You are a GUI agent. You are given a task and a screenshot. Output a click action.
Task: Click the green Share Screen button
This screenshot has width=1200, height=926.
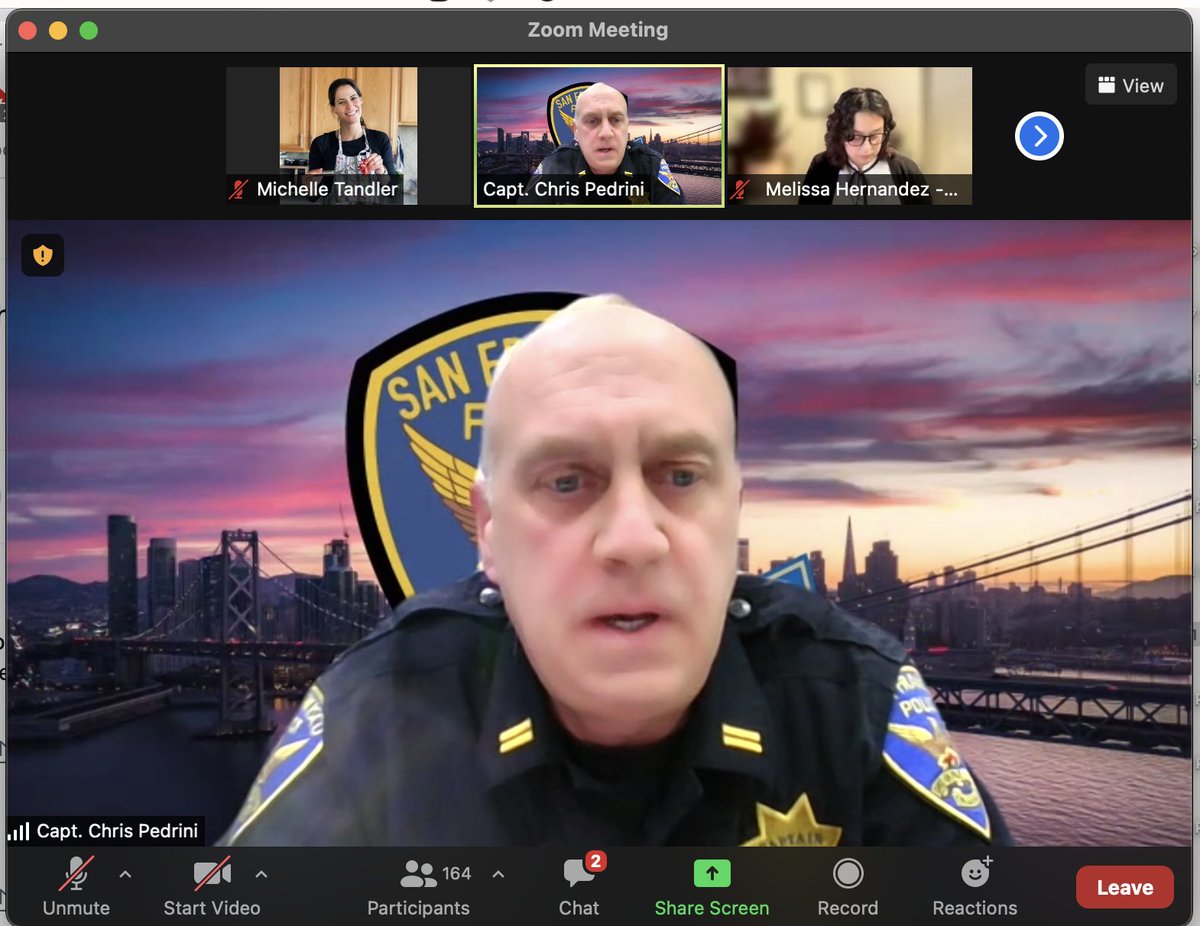coord(712,887)
